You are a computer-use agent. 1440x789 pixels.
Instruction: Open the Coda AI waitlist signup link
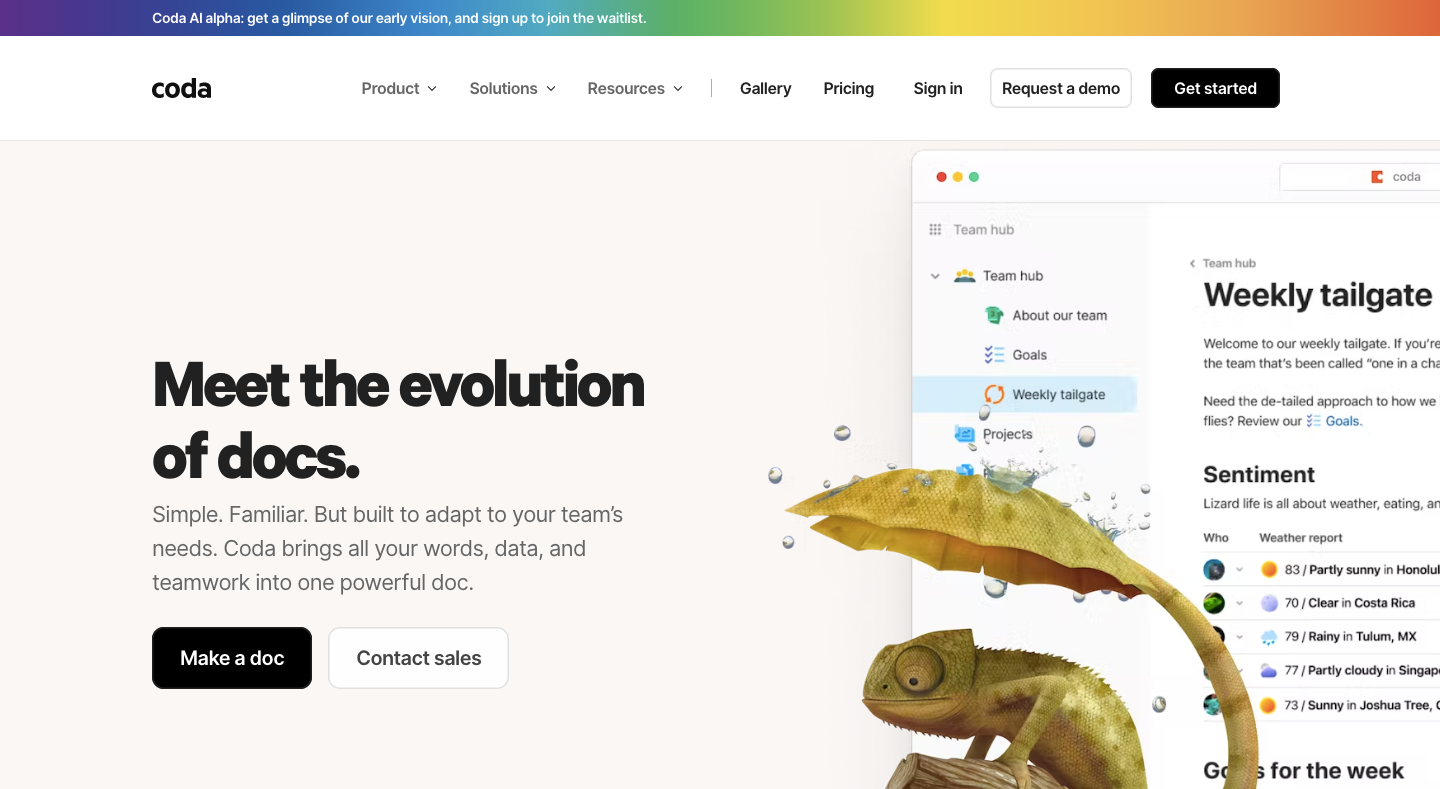[400, 18]
